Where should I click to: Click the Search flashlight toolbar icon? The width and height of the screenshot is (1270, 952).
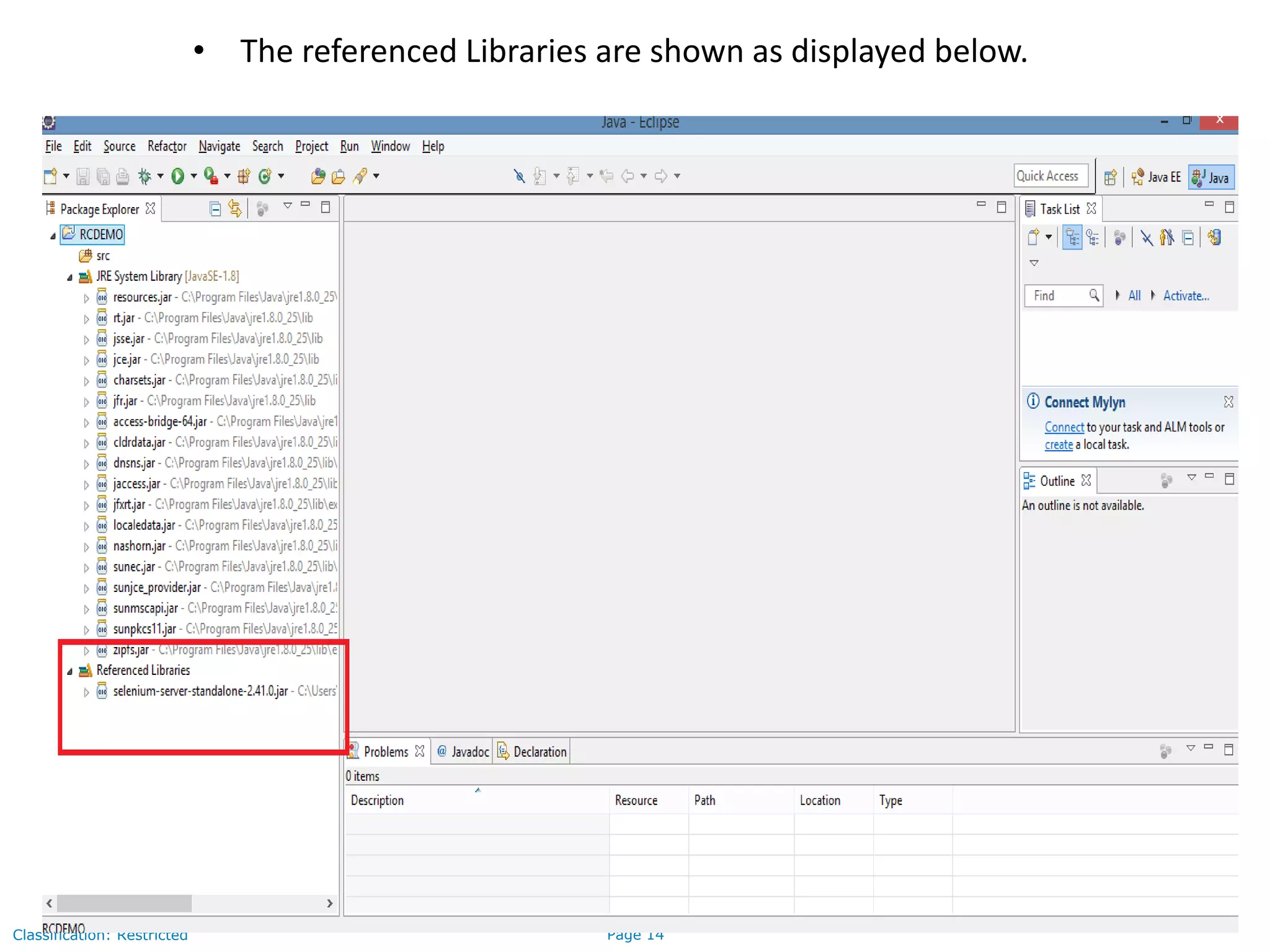[x=360, y=177]
